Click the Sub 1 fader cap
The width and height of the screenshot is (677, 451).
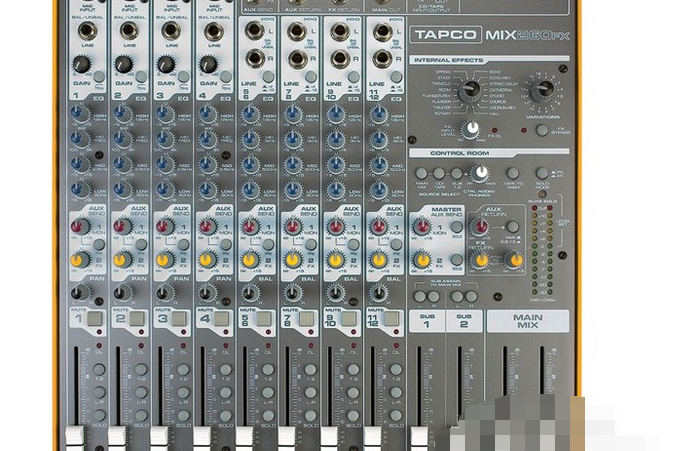pos(419,437)
